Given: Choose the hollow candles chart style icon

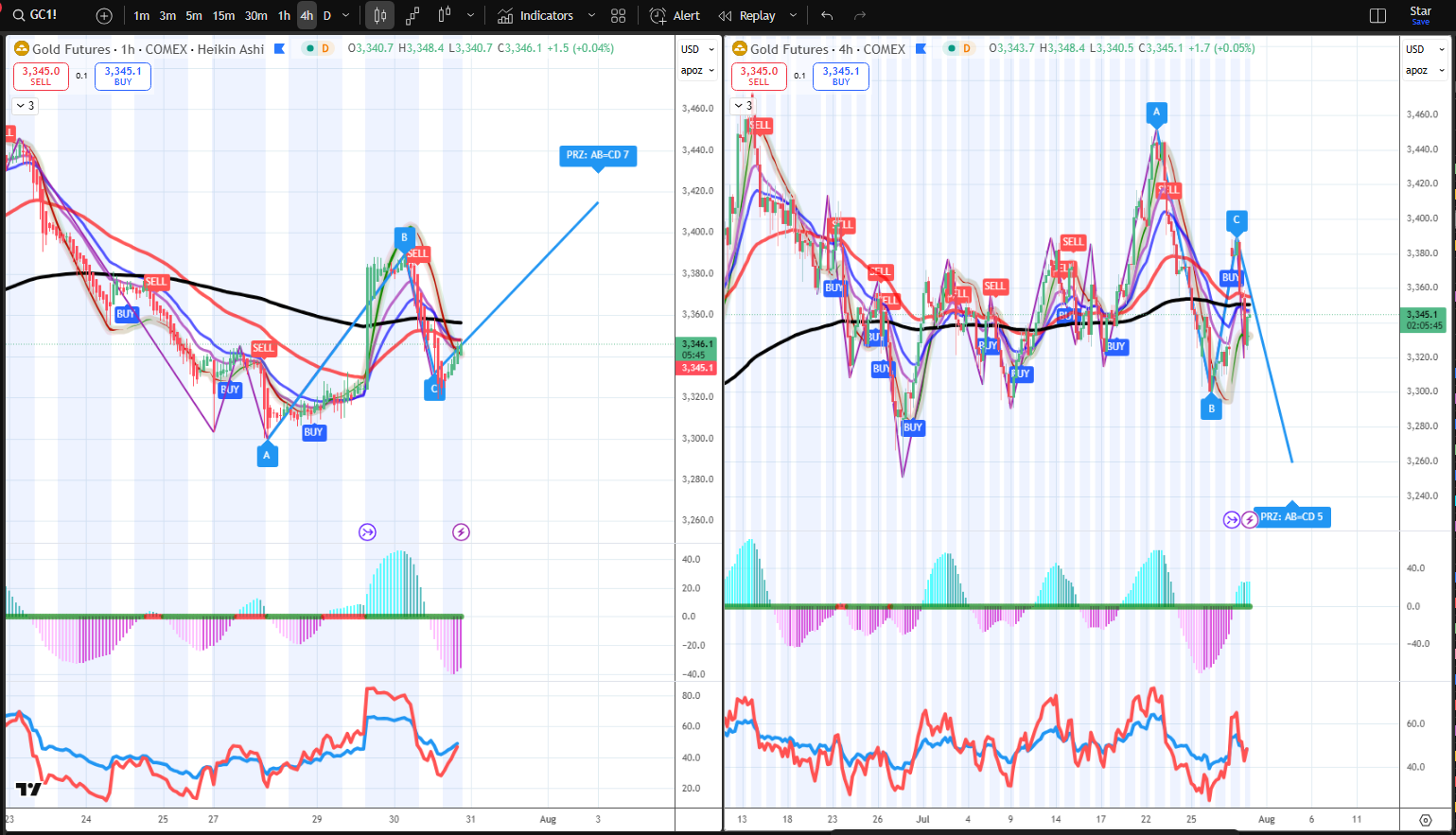Looking at the screenshot, I should 445,15.
